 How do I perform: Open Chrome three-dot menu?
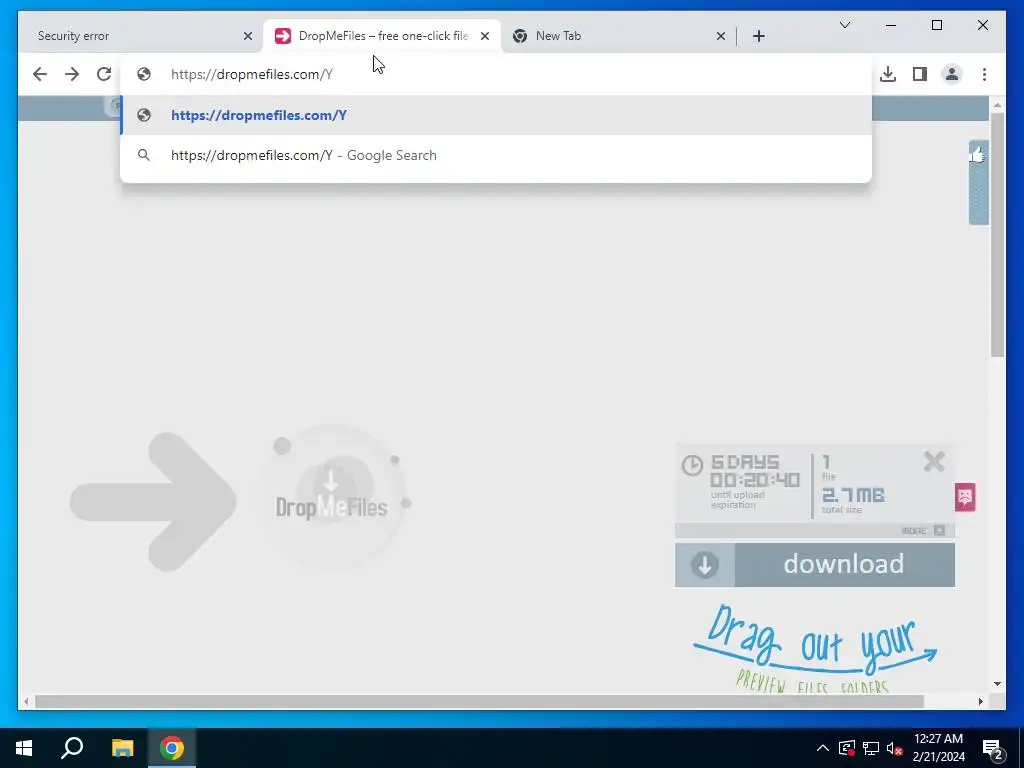(x=984, y=74)
